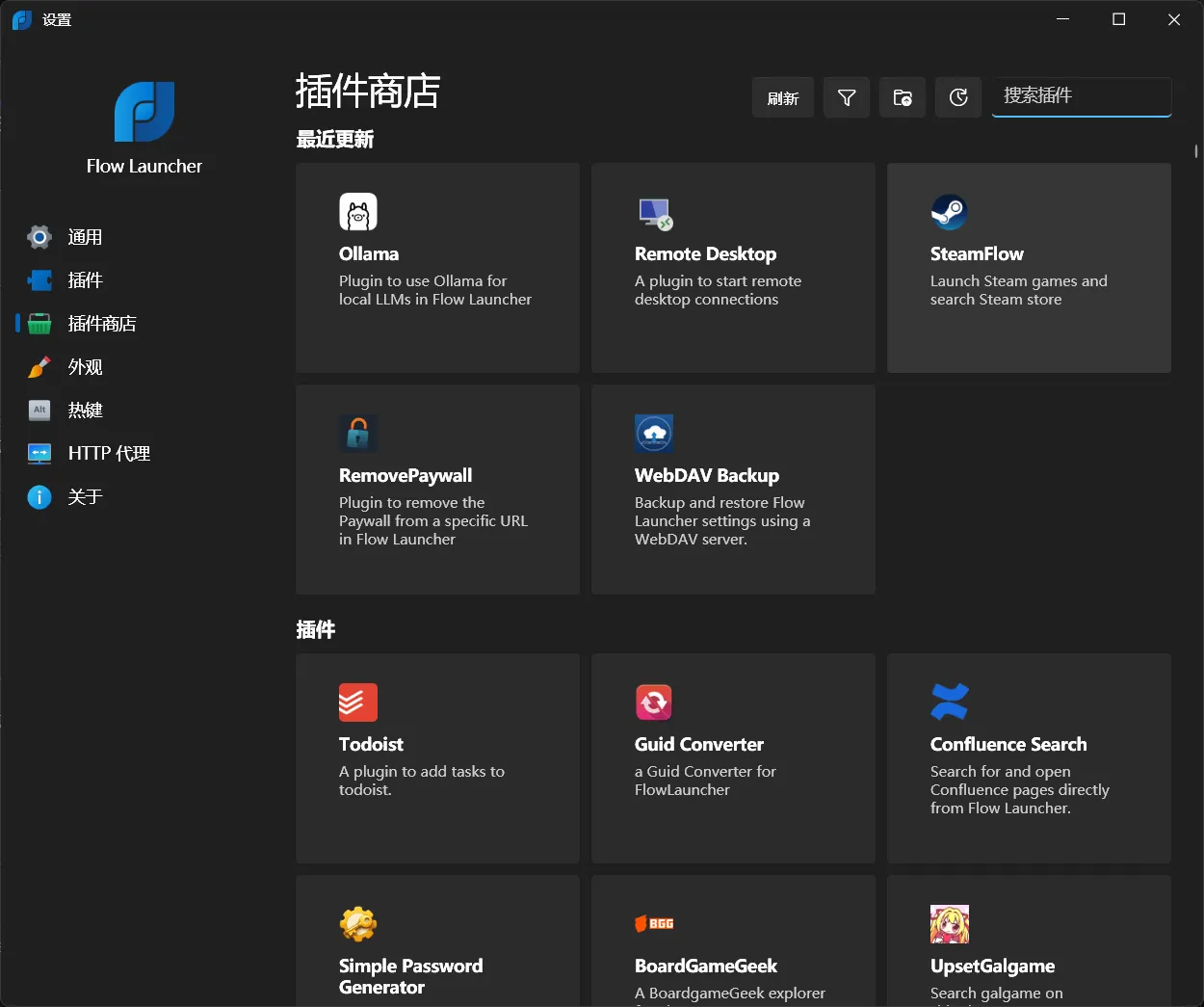Open the WebDAV Backup plugin title
The image size is (1204, 1007).
coord(707,475)
